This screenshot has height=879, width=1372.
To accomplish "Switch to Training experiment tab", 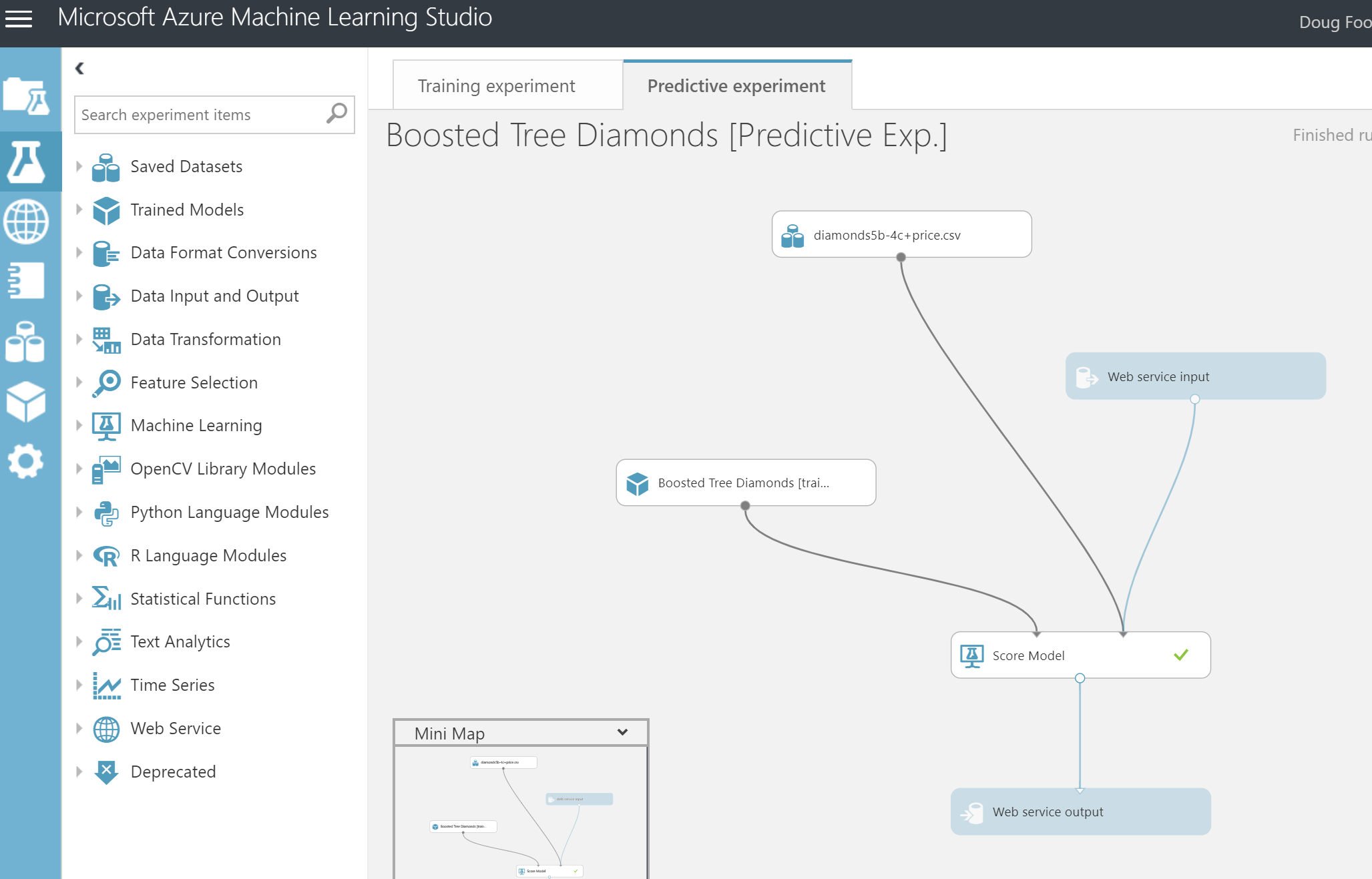I will tap(507, 85).
